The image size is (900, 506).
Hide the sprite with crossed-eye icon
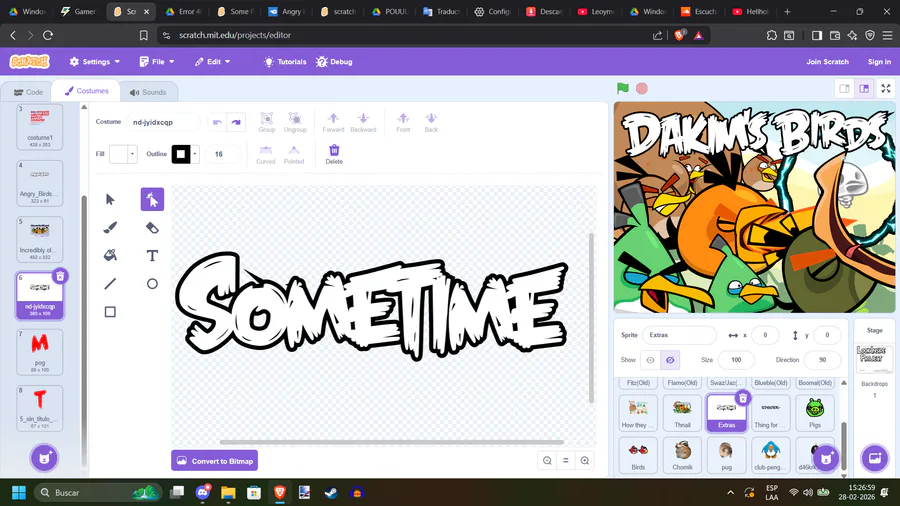coord(670,360)
